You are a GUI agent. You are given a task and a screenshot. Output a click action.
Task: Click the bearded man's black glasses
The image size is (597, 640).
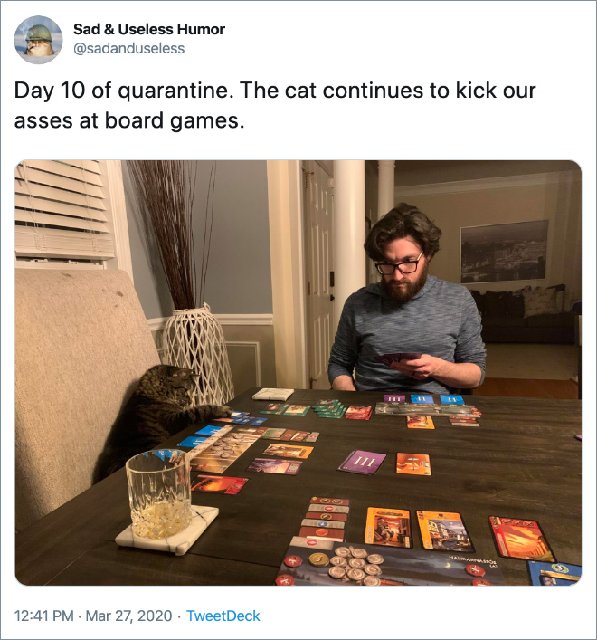click(x=399, y=266)
